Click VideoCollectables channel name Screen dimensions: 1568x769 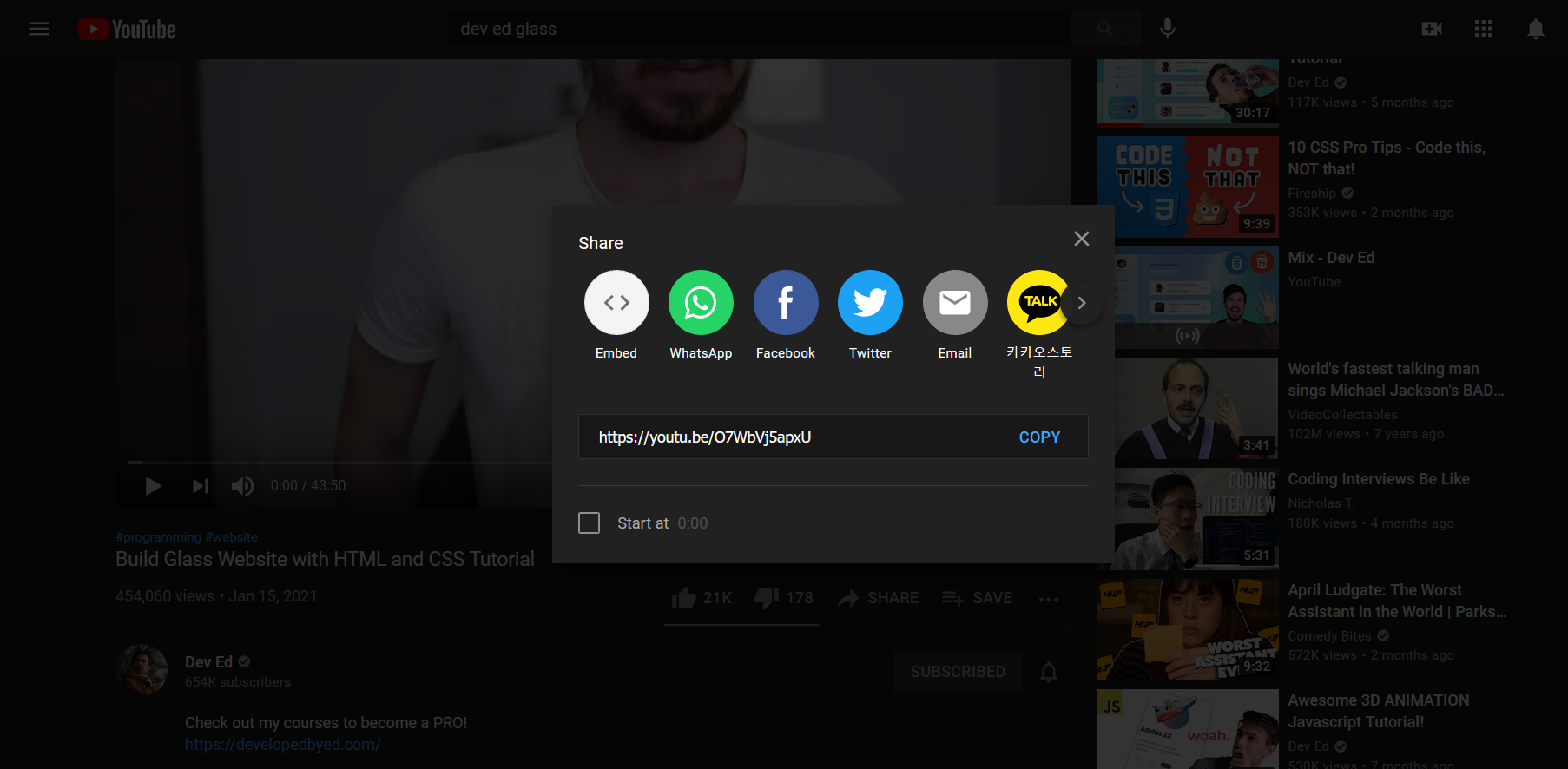pos(1342,415)
